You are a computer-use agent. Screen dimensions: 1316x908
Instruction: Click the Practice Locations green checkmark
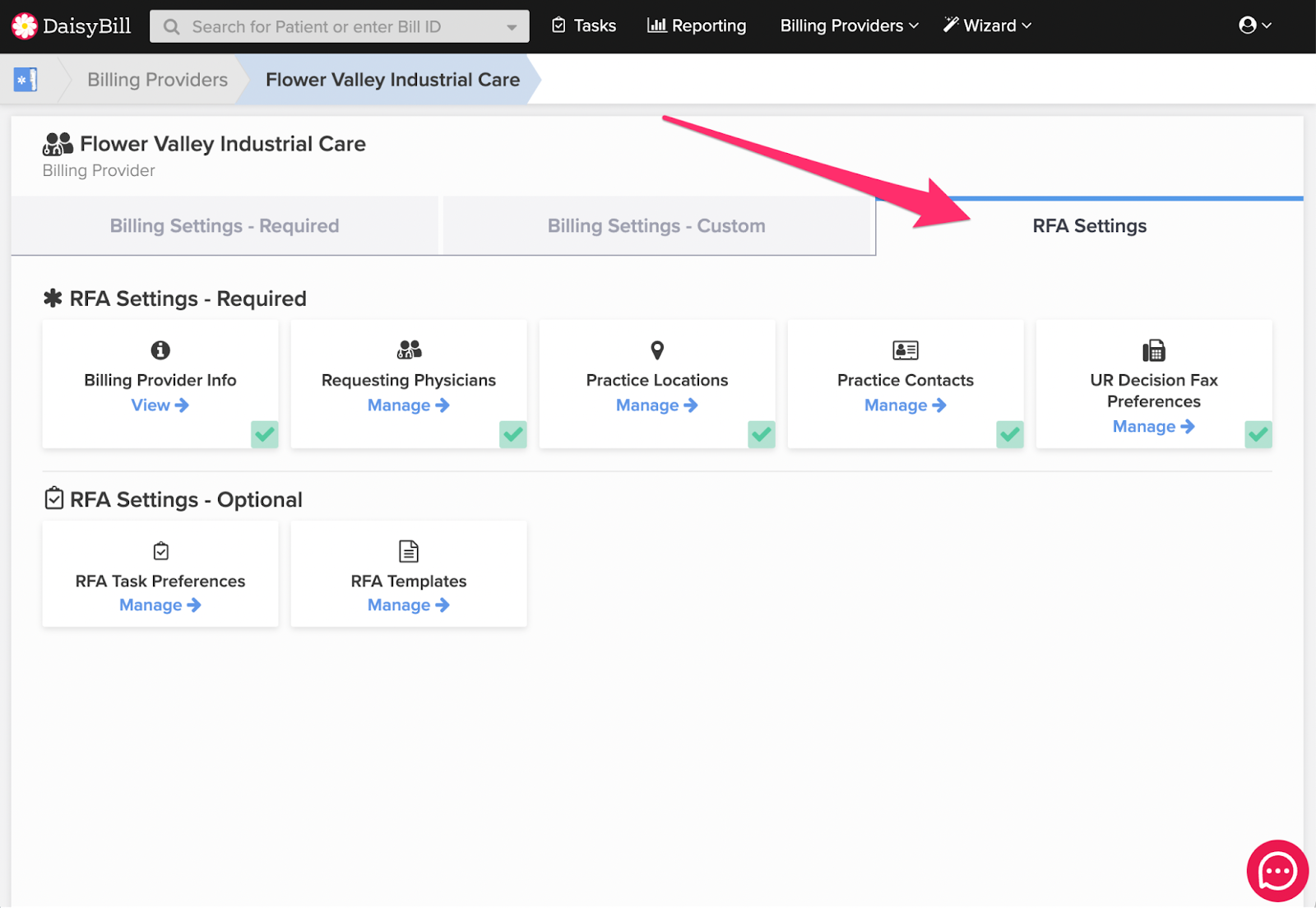762,434
